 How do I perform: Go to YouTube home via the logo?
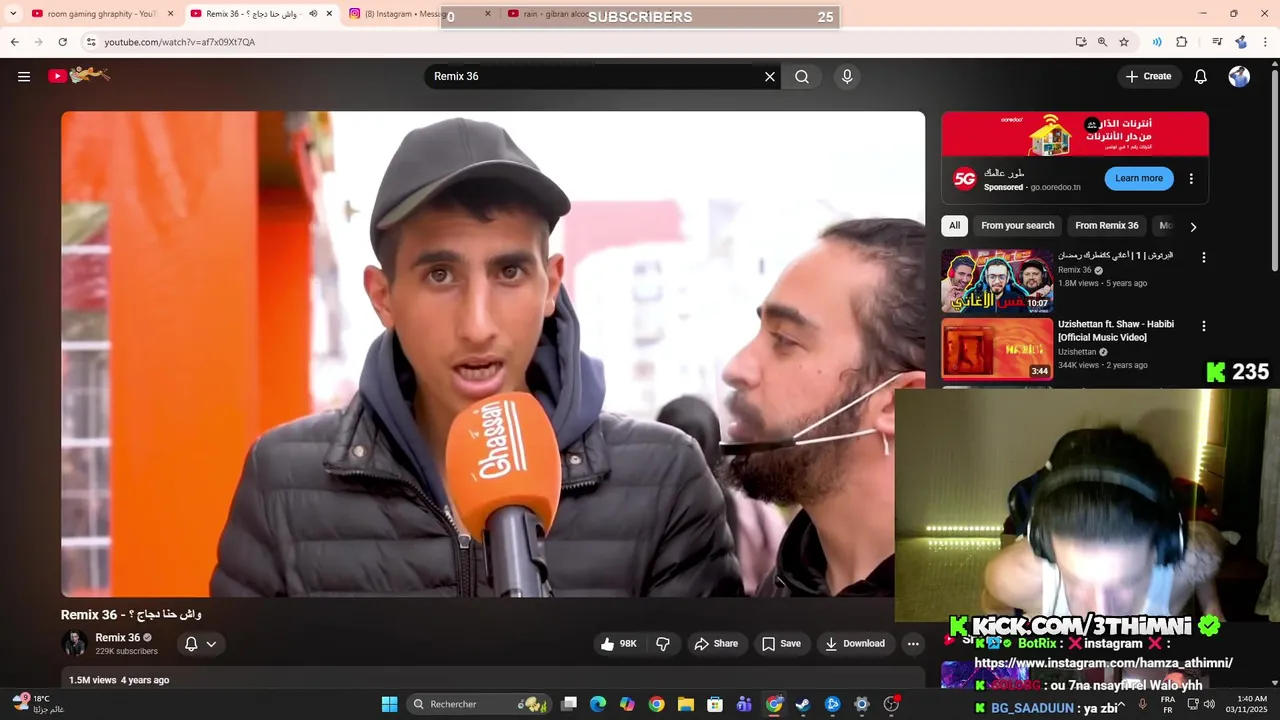click(79, 75)
